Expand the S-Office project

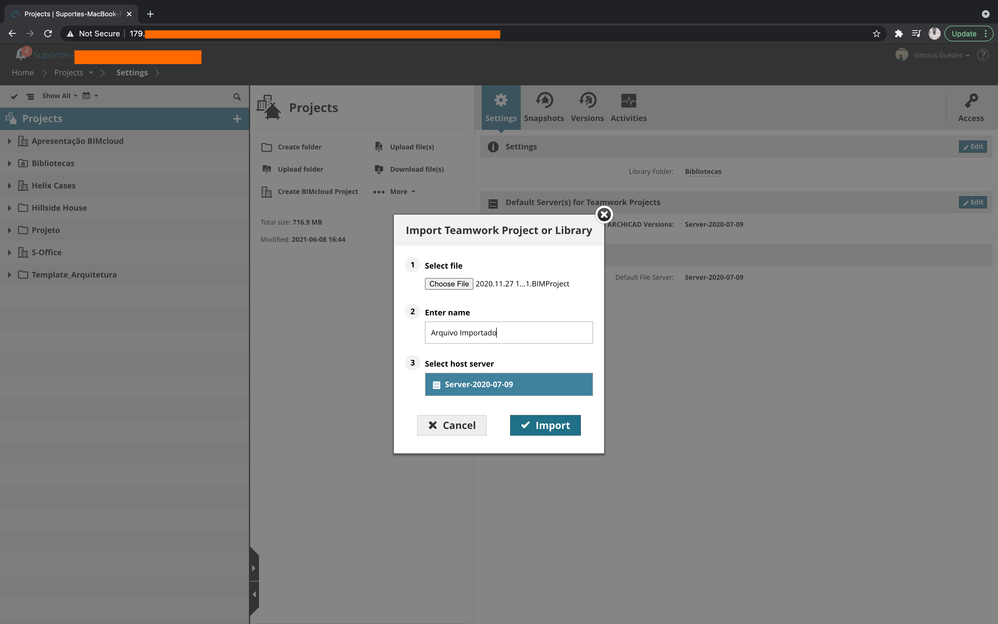click(10, 253)
